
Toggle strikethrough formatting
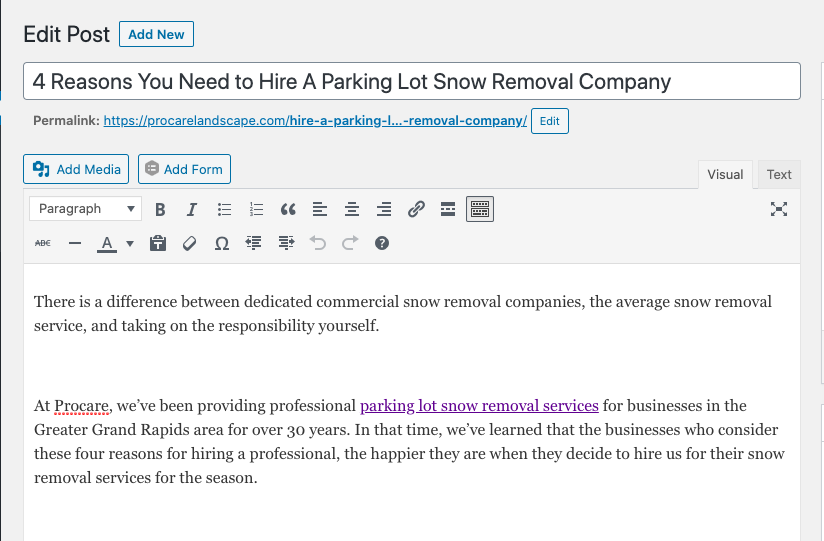(x=43, y=243)
